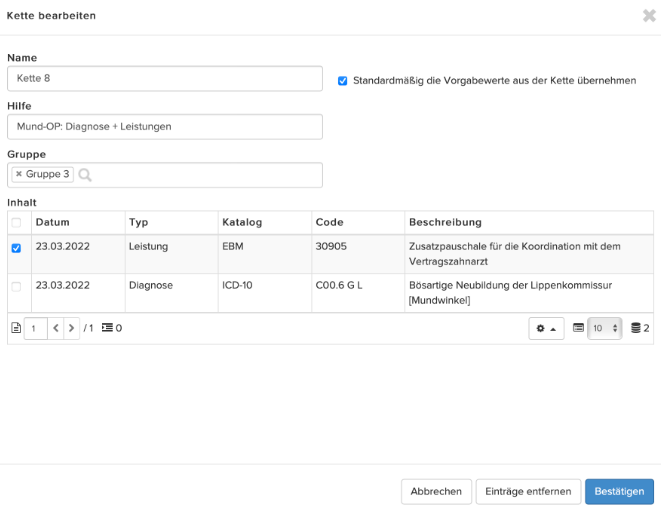Edit the Name field containing Kette 8
Viewport: 661px width, 507px height.
165,78
